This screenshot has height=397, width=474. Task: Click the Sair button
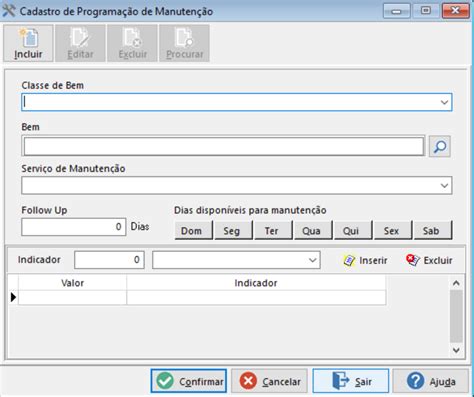coord(351,381)
